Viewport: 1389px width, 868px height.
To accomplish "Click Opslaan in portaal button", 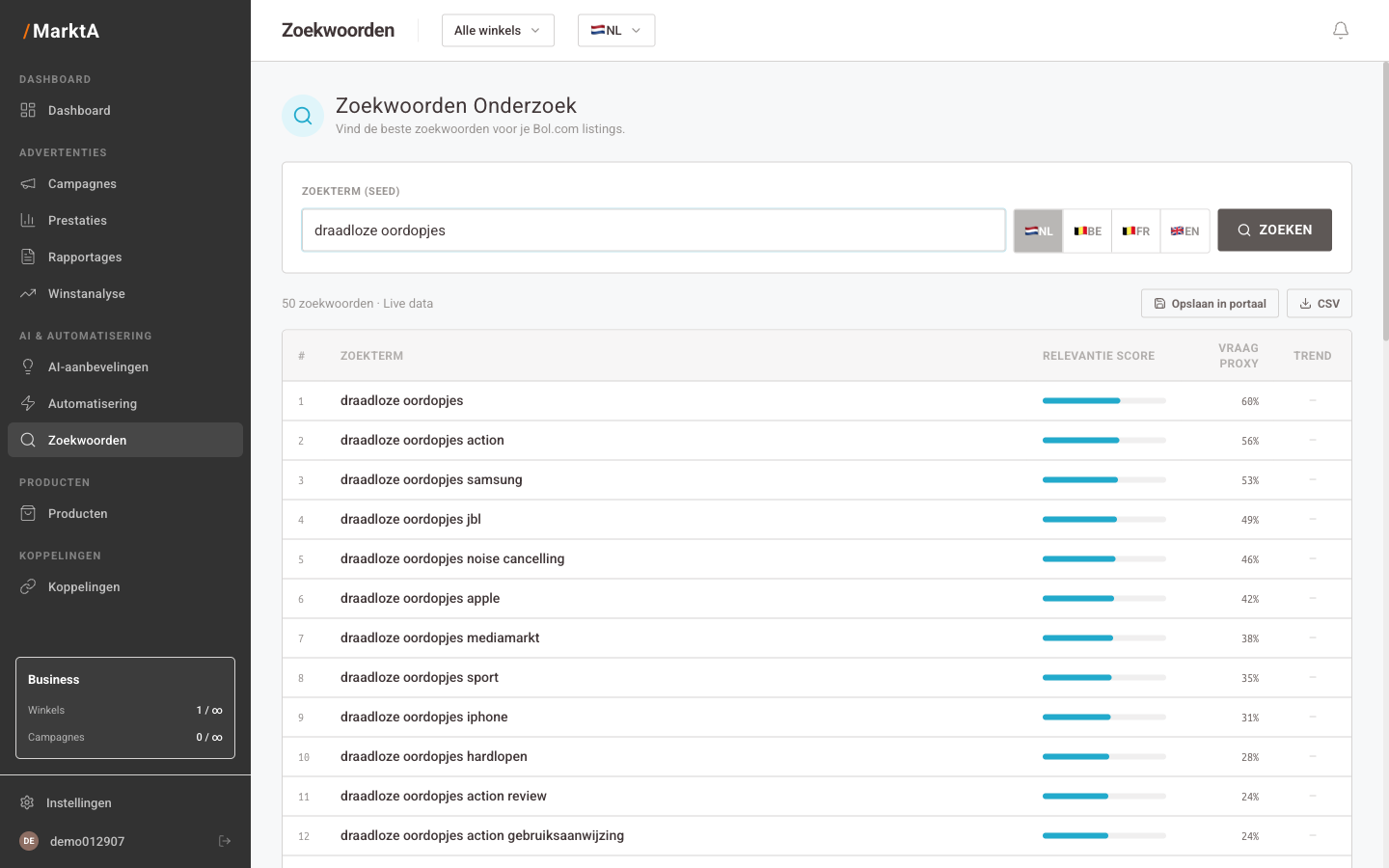I will click(x=1210, y=303).
